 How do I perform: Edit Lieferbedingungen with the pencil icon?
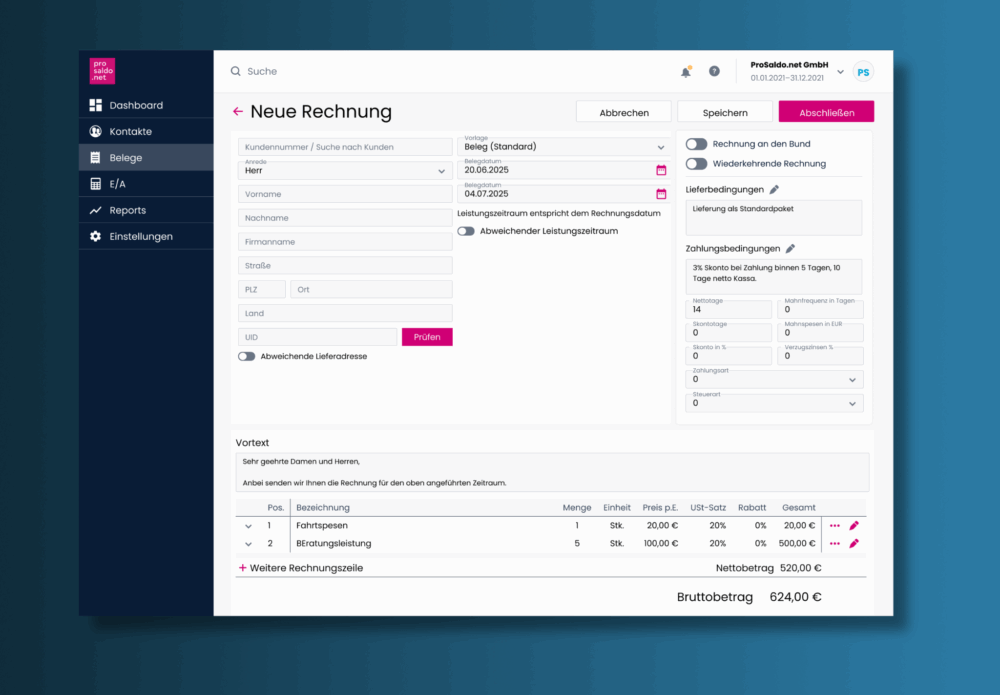(774, 189)
